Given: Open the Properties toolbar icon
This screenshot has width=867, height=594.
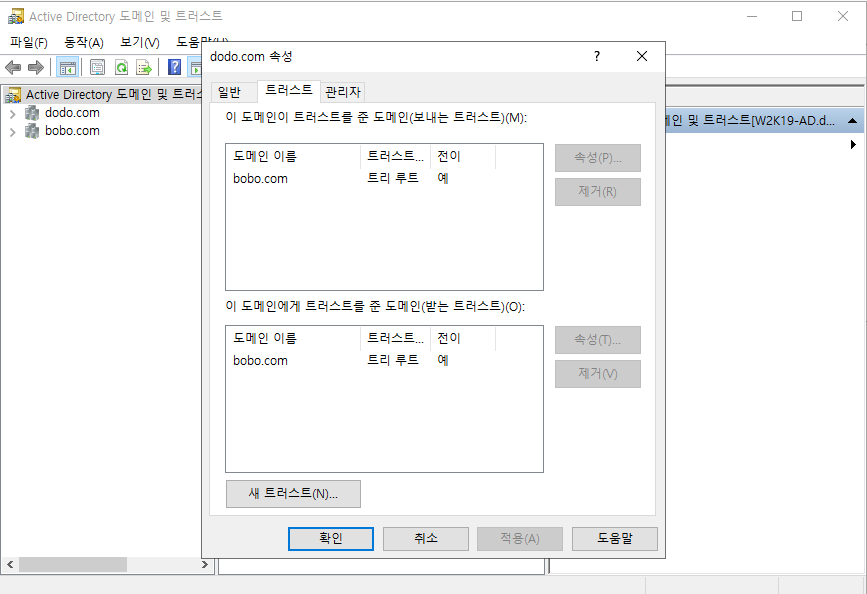Looking at the screenshot, I should (x=97, y=67).
